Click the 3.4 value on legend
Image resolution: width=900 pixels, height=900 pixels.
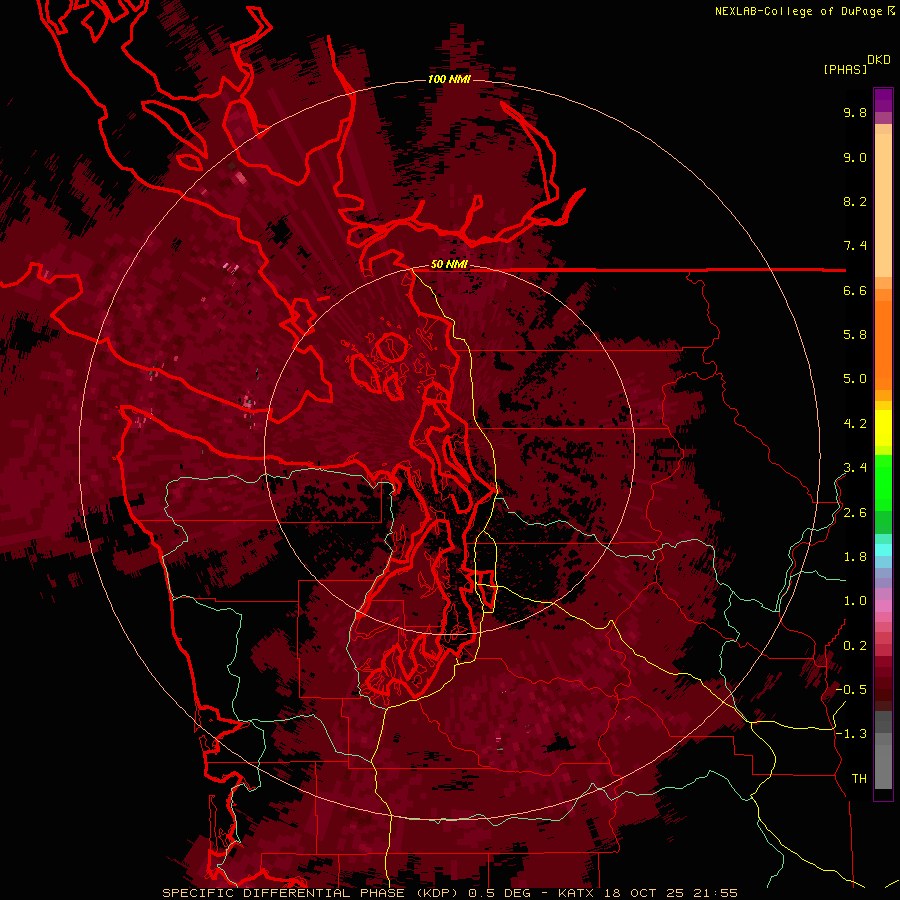855,468
